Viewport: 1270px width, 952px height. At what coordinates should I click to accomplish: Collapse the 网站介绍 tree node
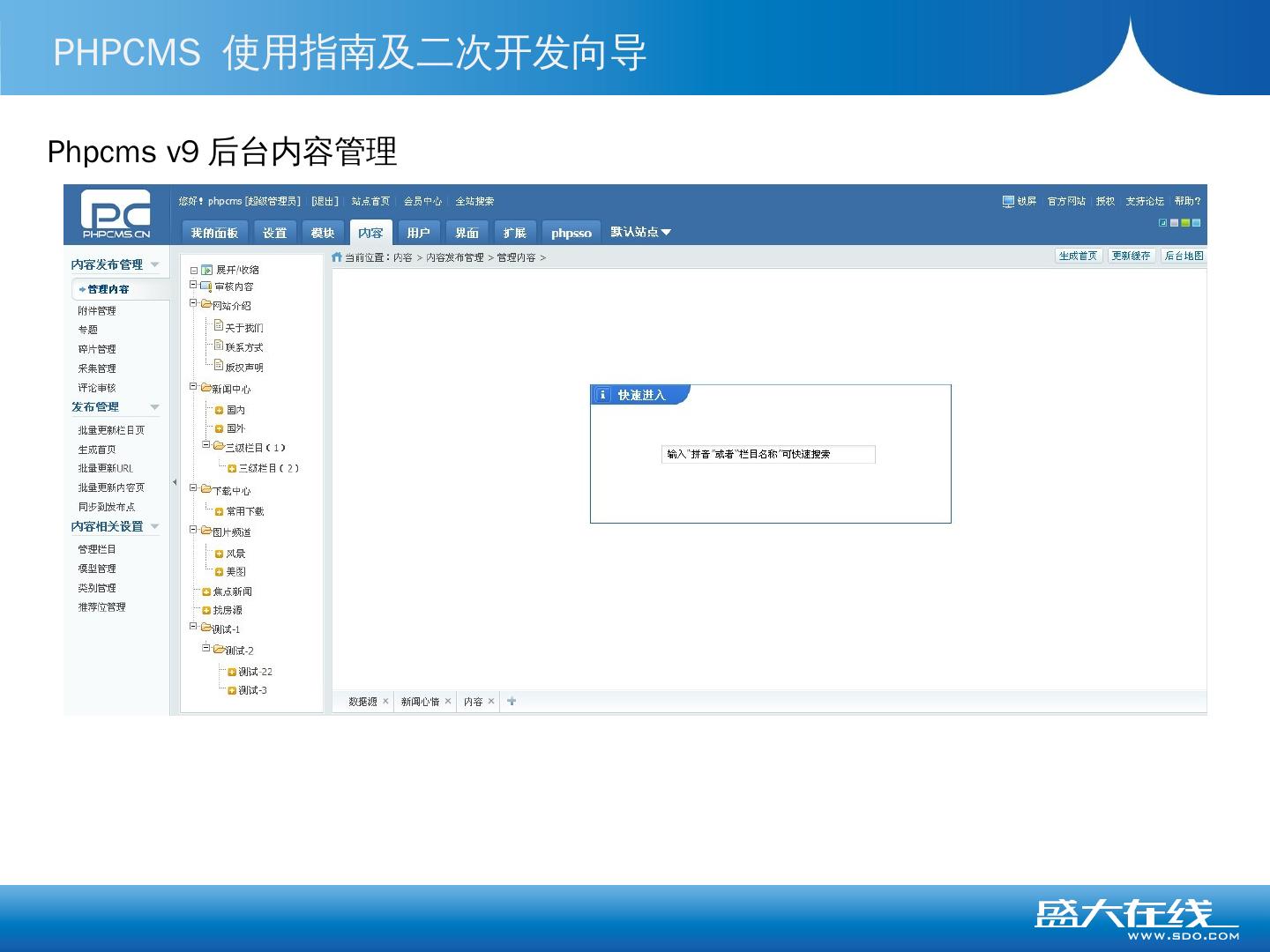pyautogui.click(x=193, y=303)
